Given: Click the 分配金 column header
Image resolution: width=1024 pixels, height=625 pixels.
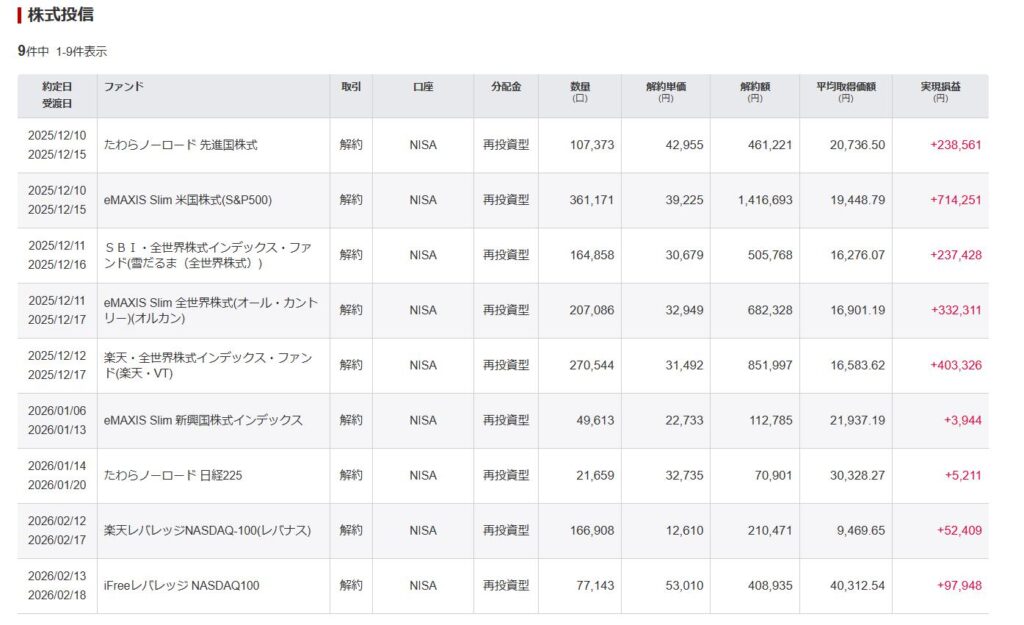Looking at the screenshot, I should (x=506, y=87).
